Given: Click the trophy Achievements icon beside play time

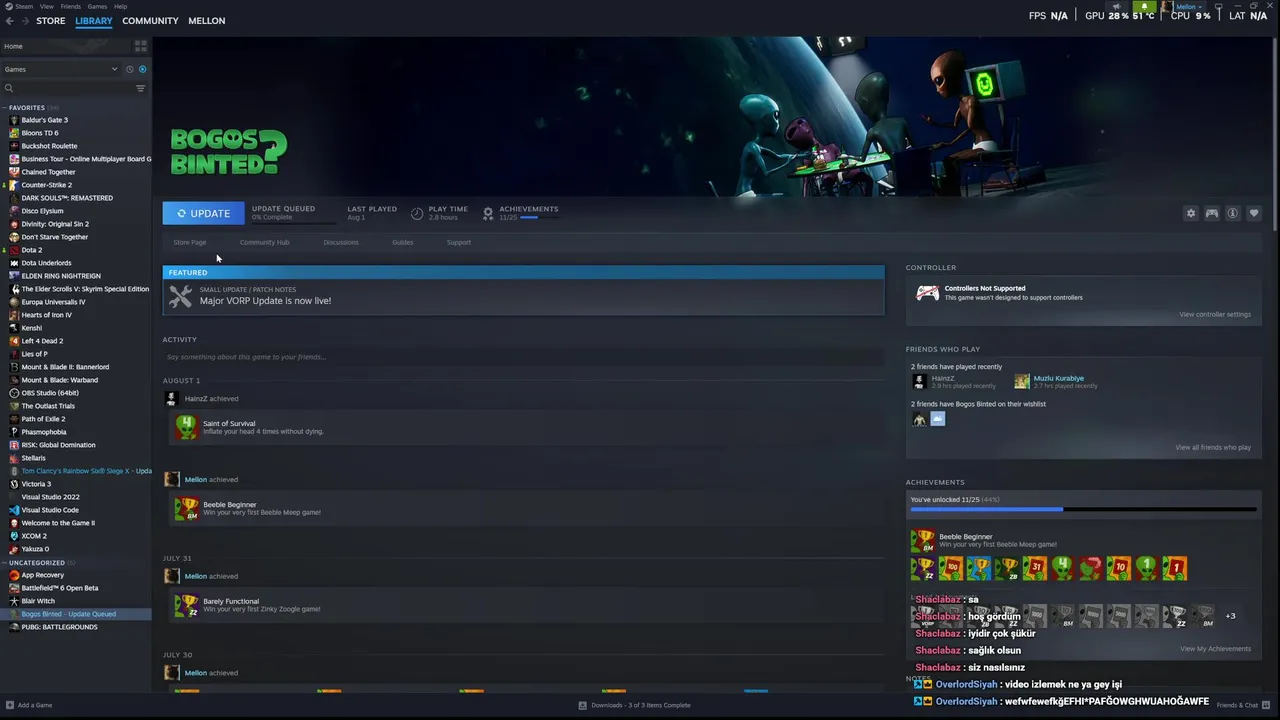Looking at the screenshot, I should pos(488,213).
